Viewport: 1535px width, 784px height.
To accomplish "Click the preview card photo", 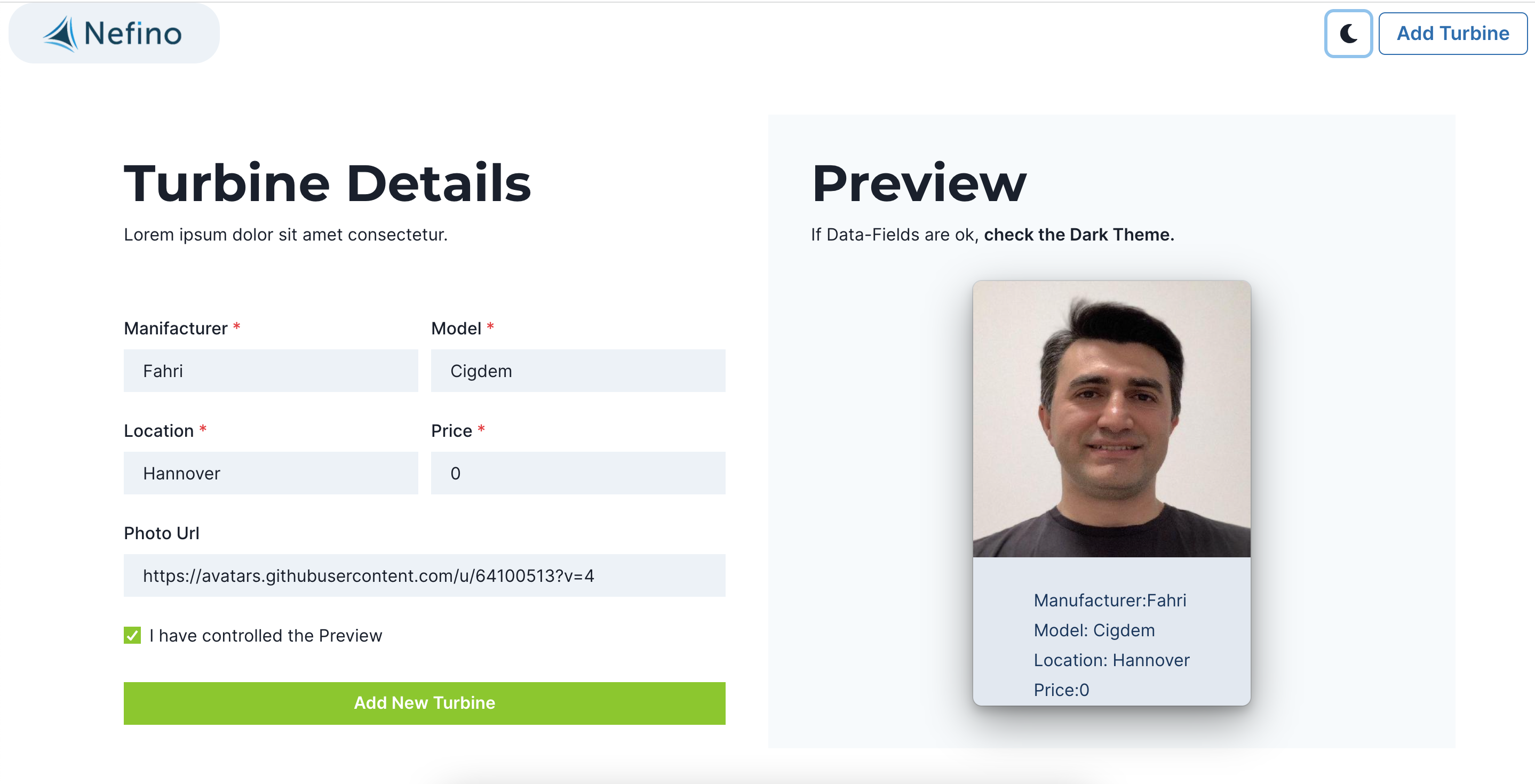I will tap(1111, 419).
